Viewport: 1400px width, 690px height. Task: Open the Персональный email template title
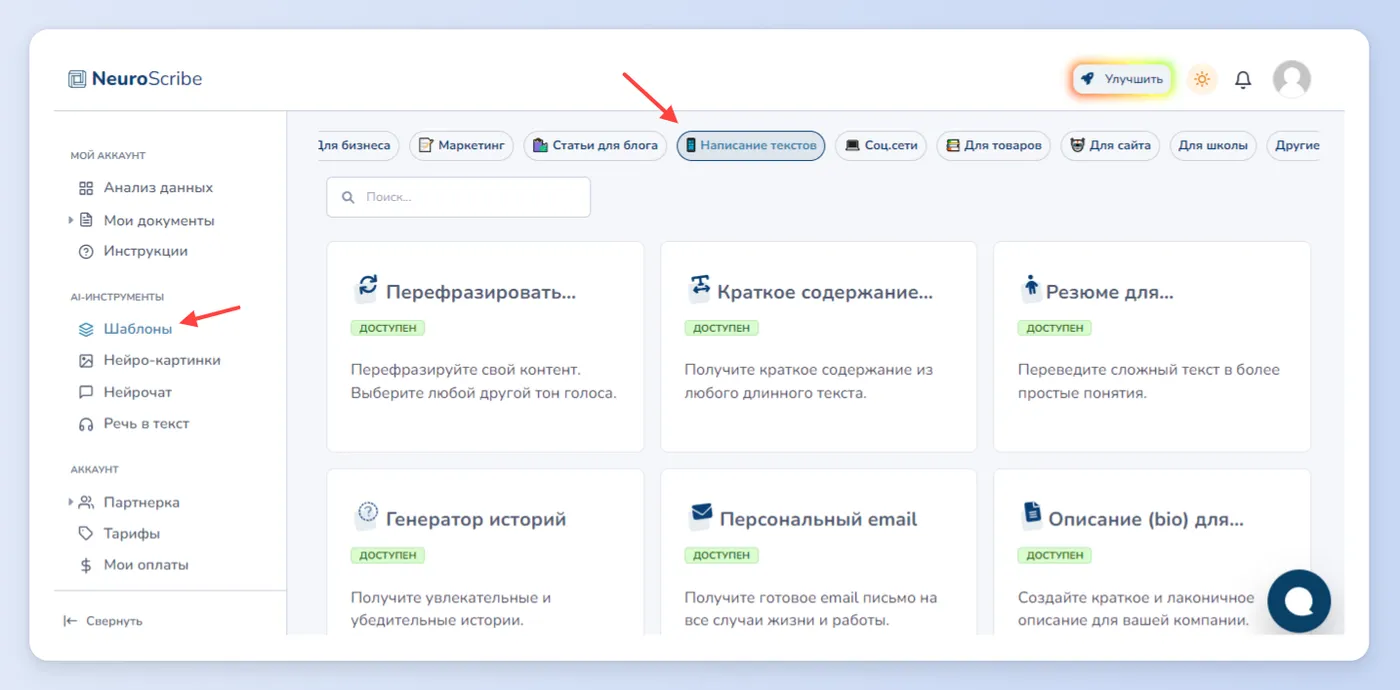point(819,520)
